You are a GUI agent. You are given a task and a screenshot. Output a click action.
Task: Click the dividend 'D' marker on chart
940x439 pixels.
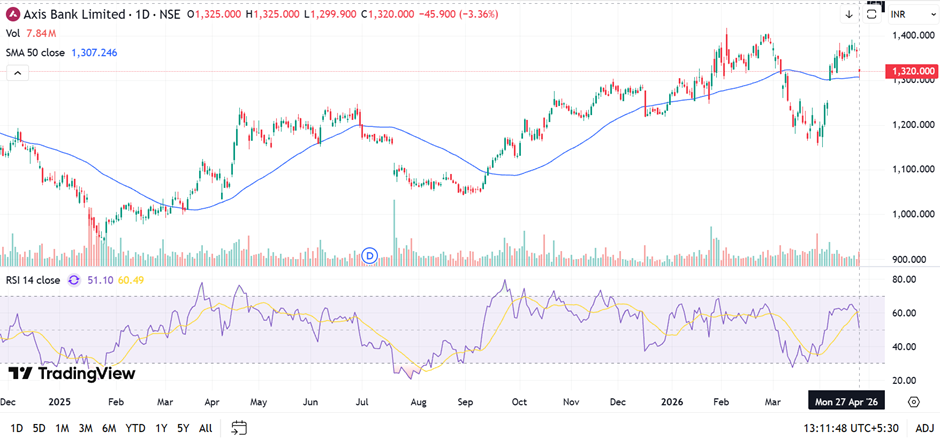tap(369, 256)
